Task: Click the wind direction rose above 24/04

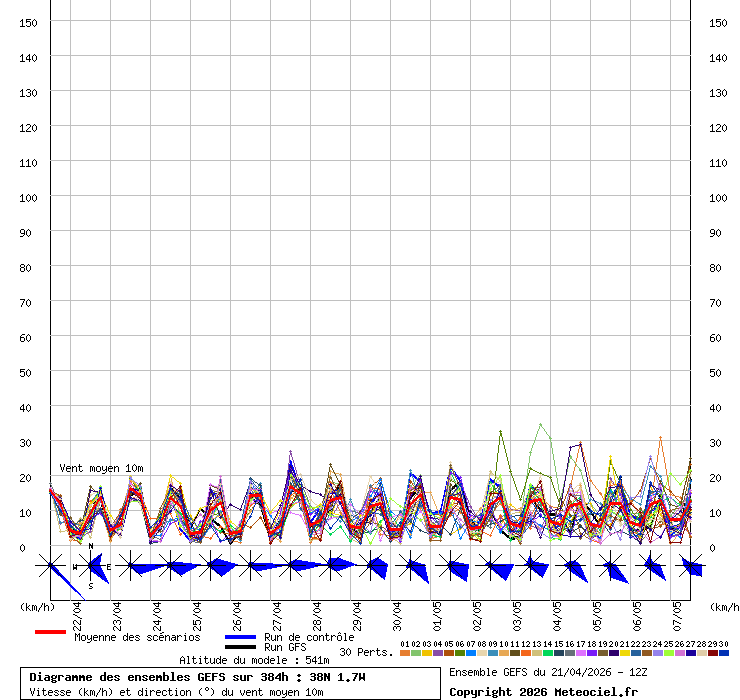Action: pyautogui.click(x=171, y=566)
